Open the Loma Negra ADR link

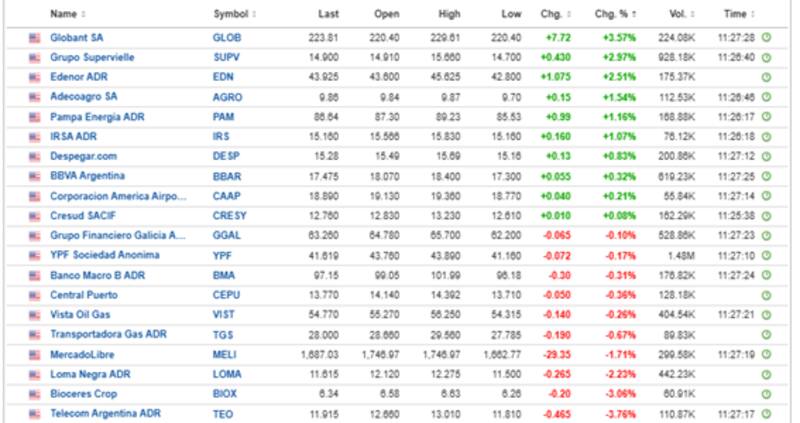[90, 373]
